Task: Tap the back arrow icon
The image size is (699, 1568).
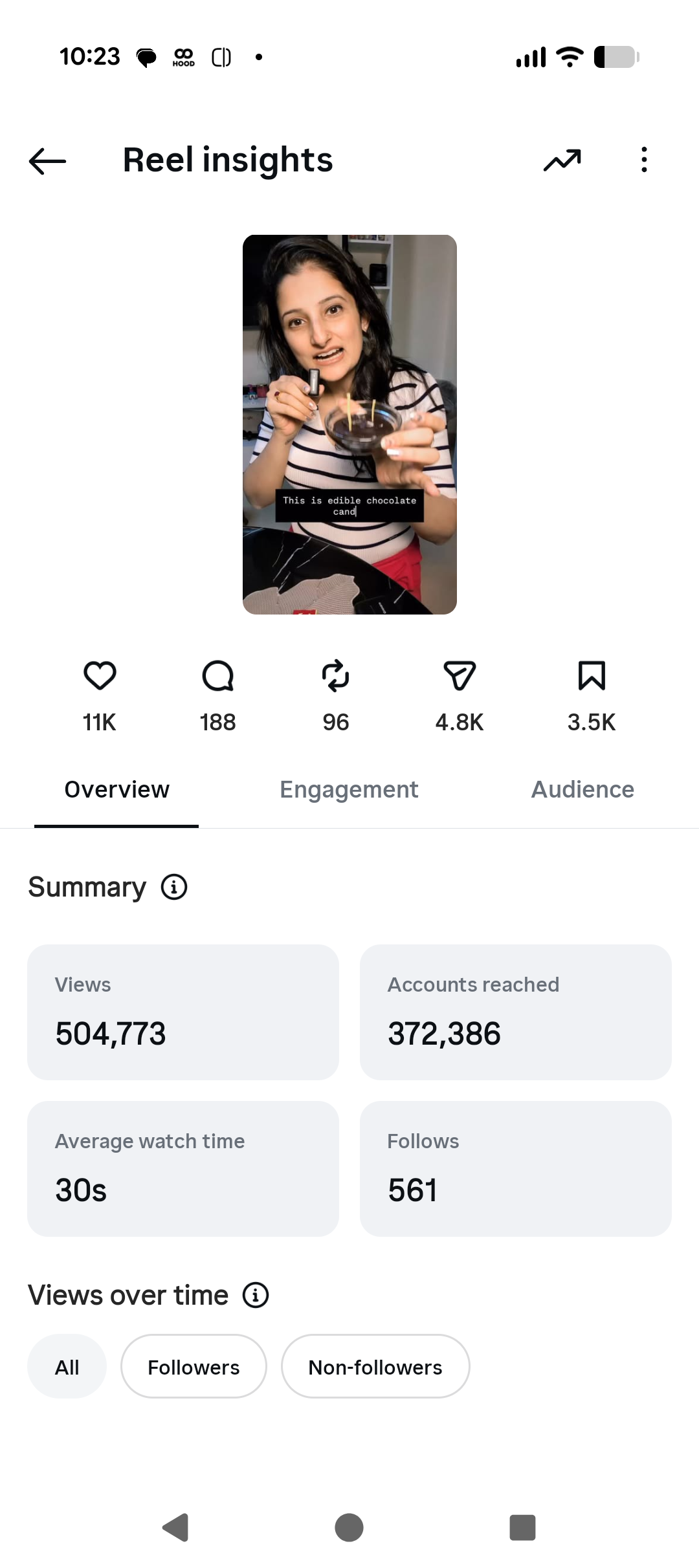Action: pyautogui.click(x=47, y=160)
